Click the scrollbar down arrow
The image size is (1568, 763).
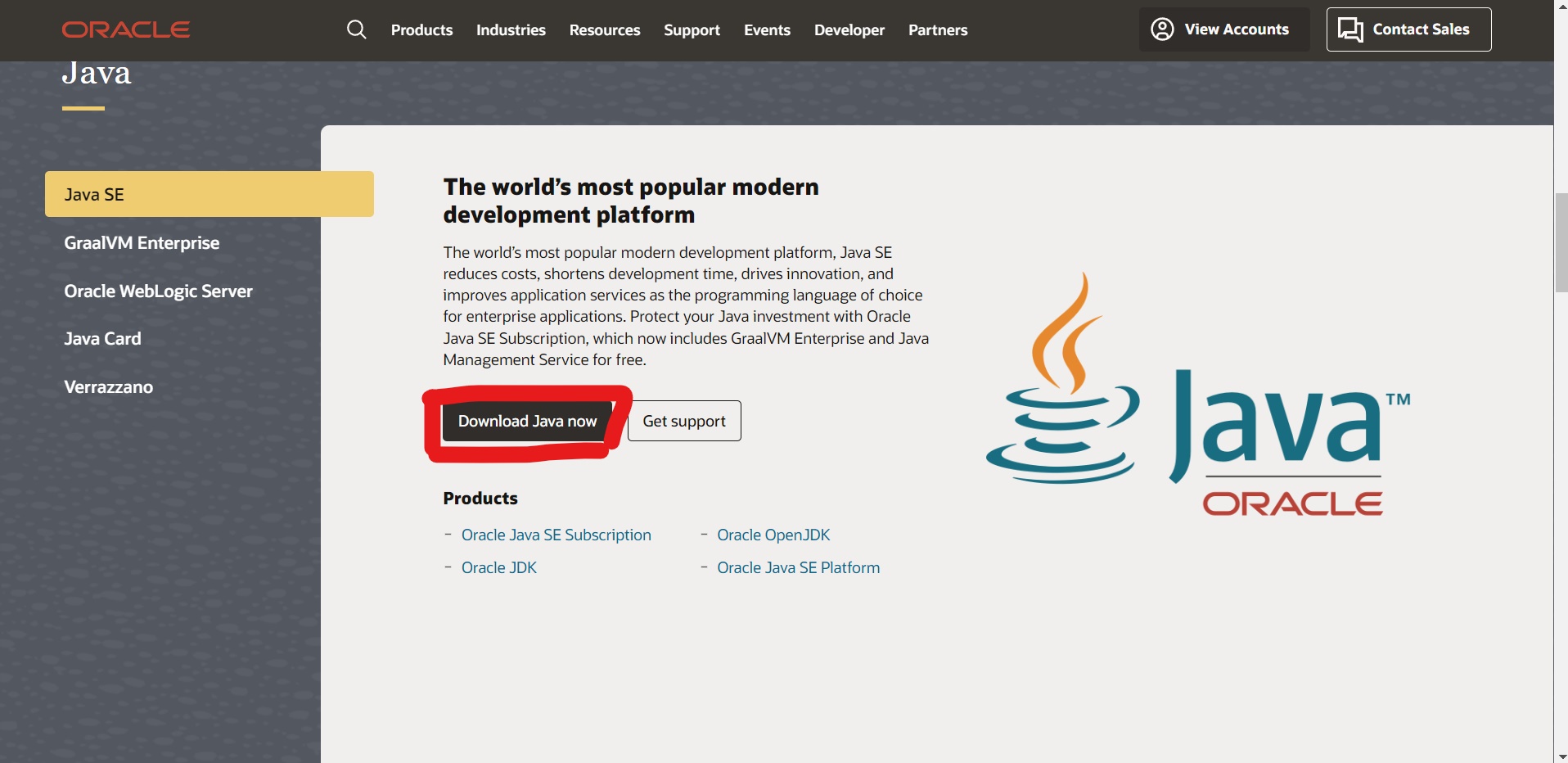point(1561,756)
